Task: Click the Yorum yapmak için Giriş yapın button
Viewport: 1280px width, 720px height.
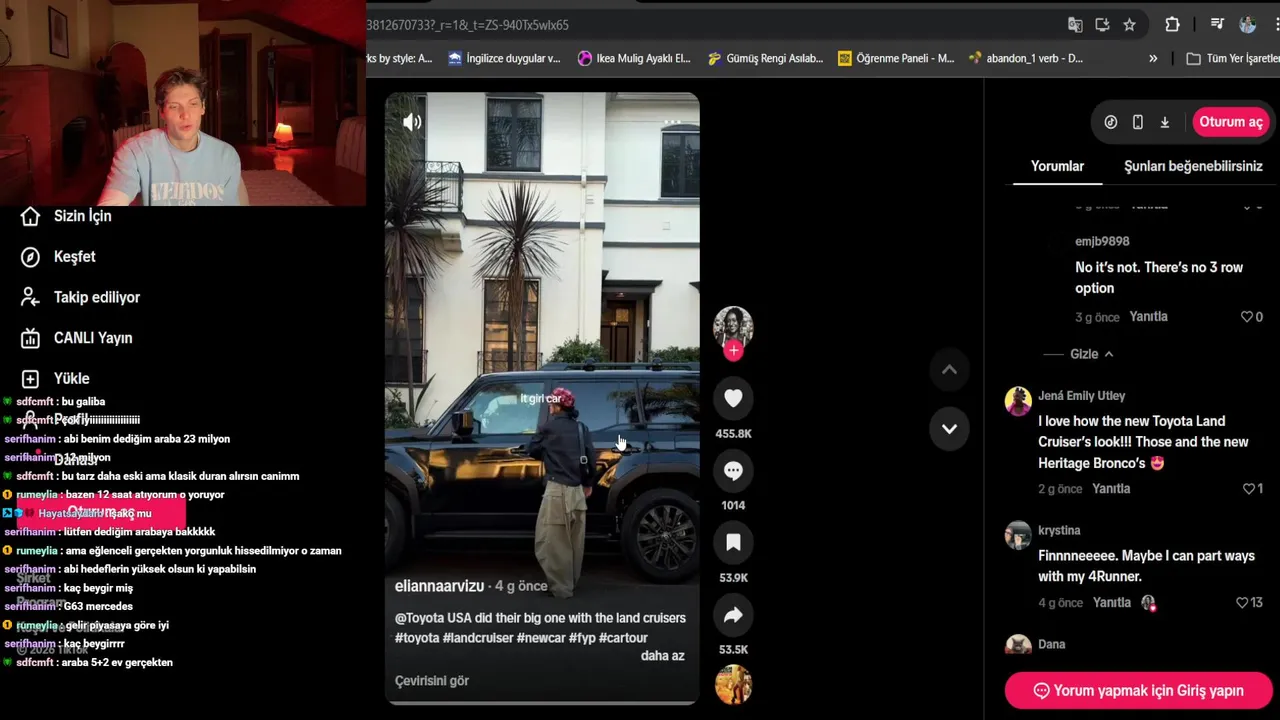Action: pyautogui.click(x=1138, y=691)
